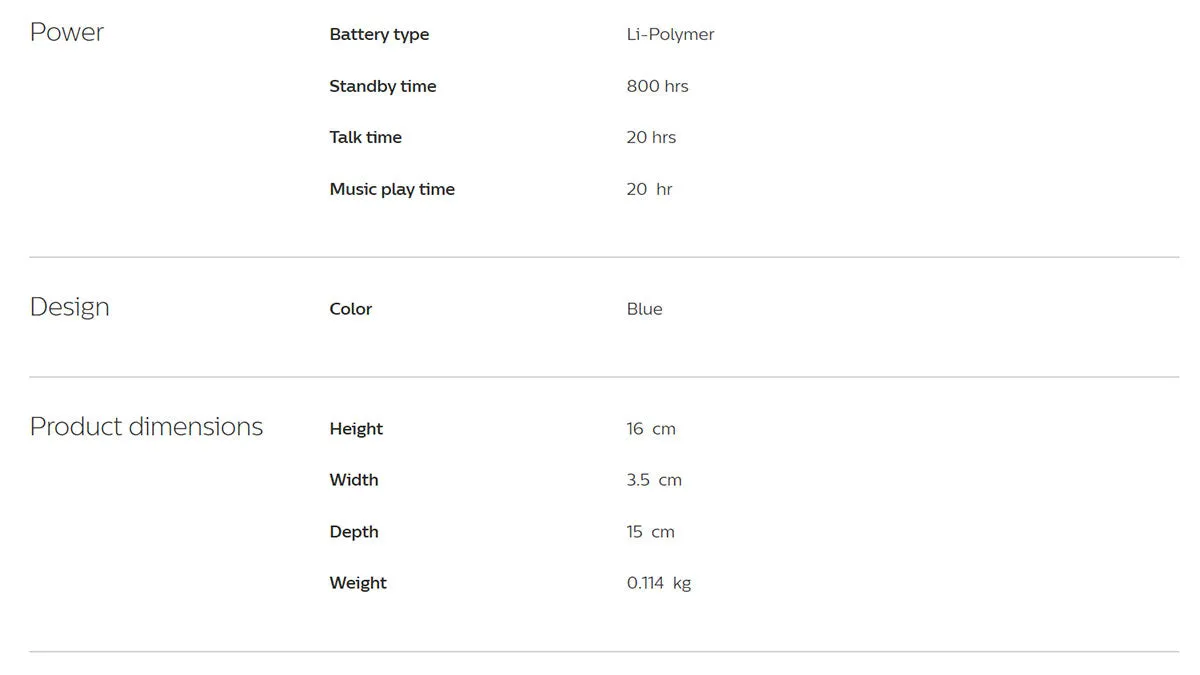Select the Battery type label

pyautogui.click(x=379, y=34)
